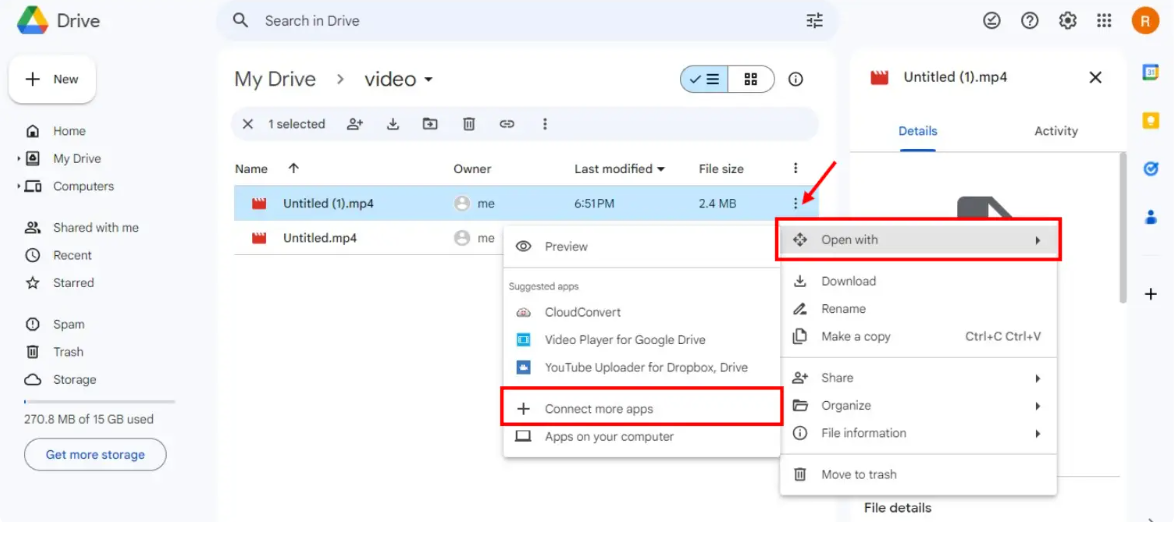Select Video Player for Google Drive
Viewport: 1174px width, 544px height.
(642, 340)
